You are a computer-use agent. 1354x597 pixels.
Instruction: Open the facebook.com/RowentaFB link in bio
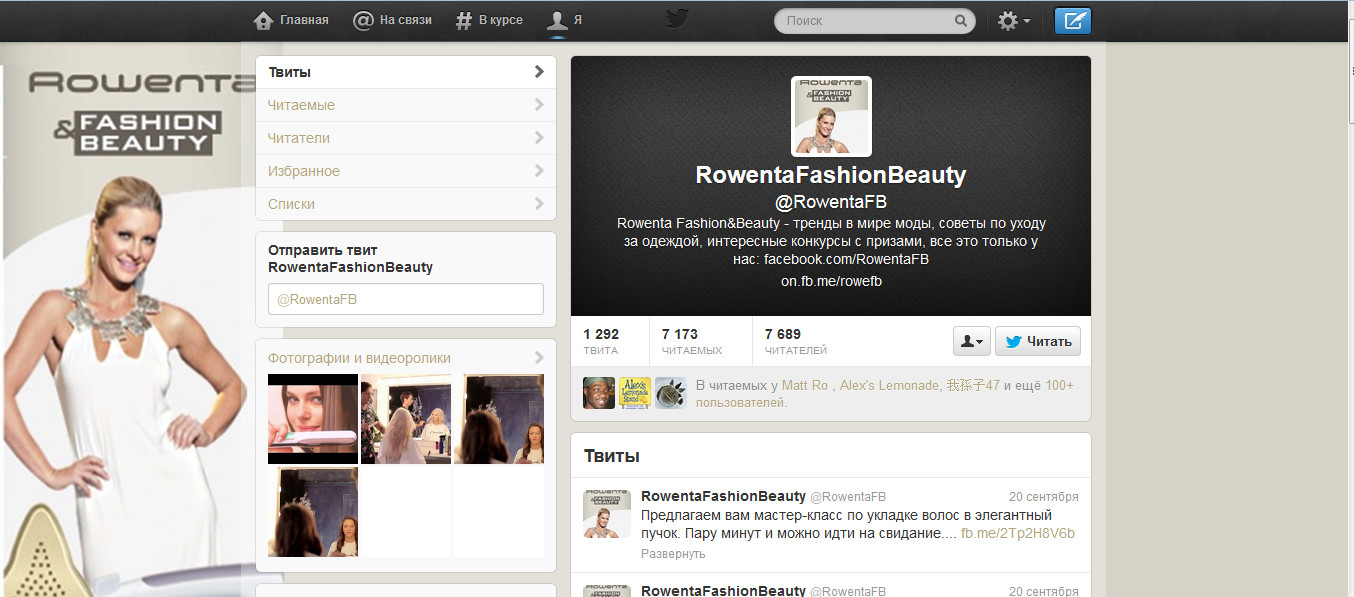[846, 259]
